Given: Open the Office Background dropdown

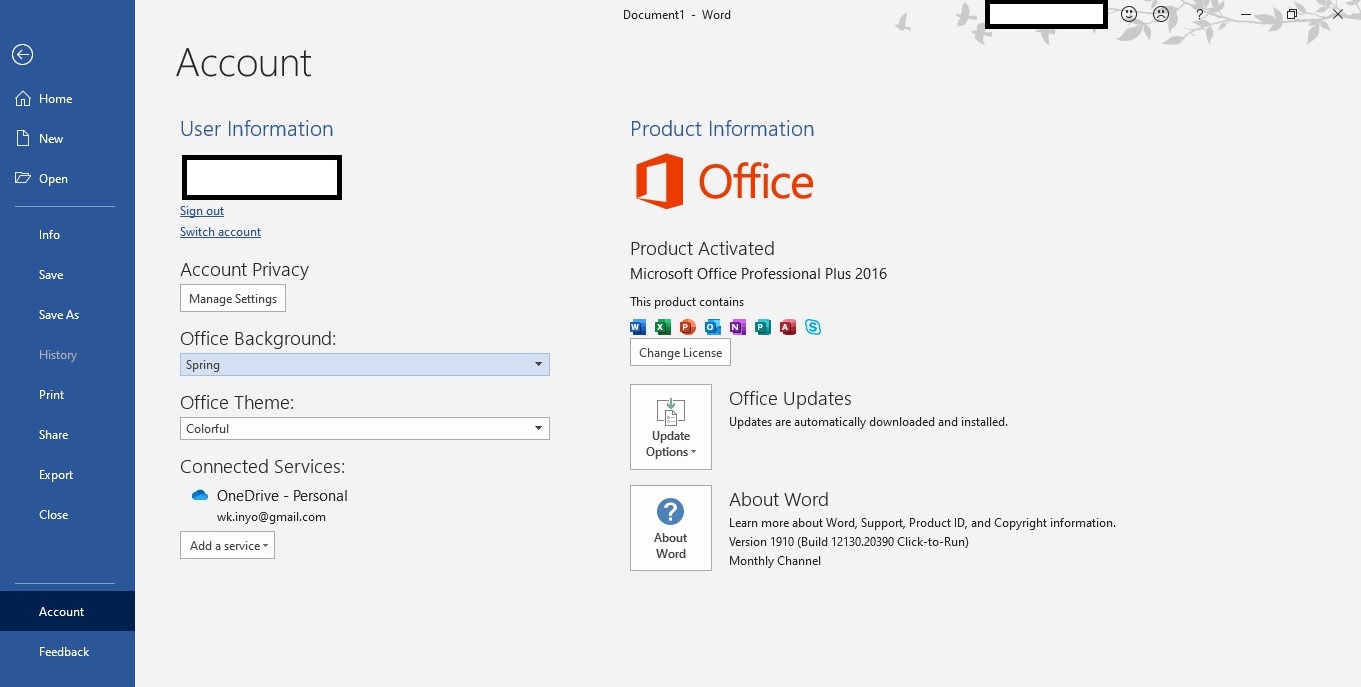Looking at the screenshot, I should (x=365, y=365).
